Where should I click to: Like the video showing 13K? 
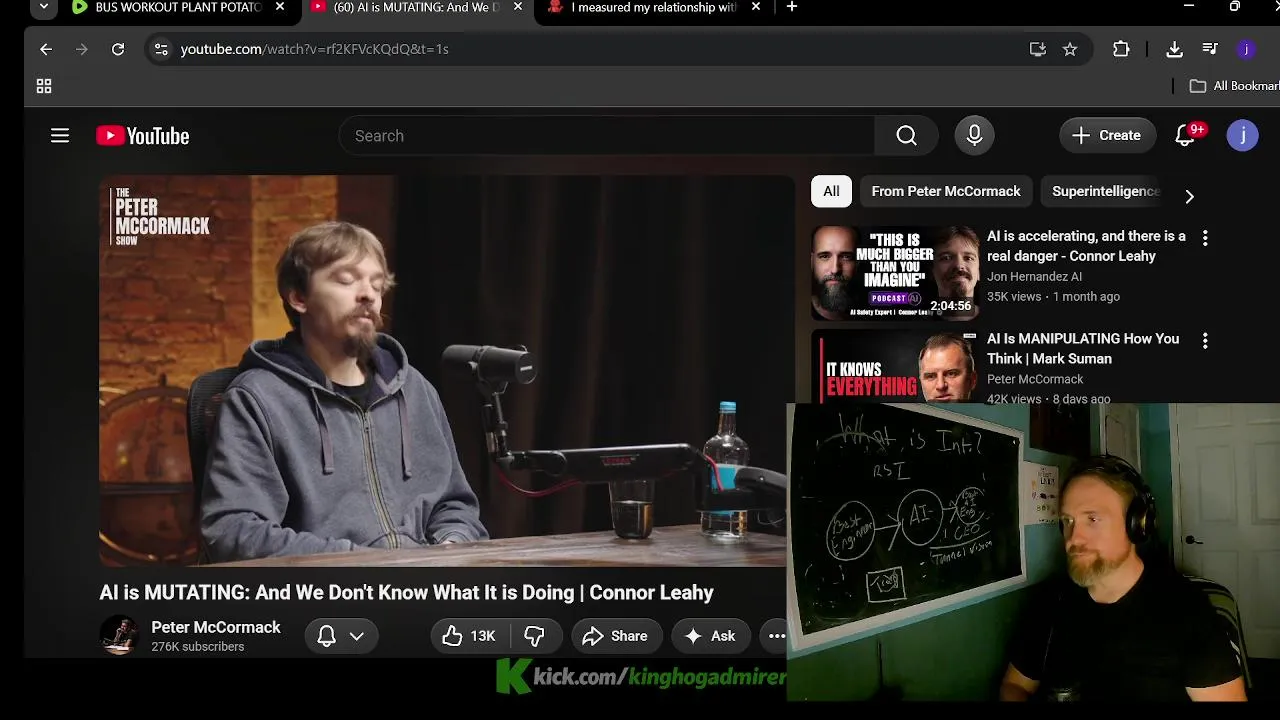coord(470,636)
